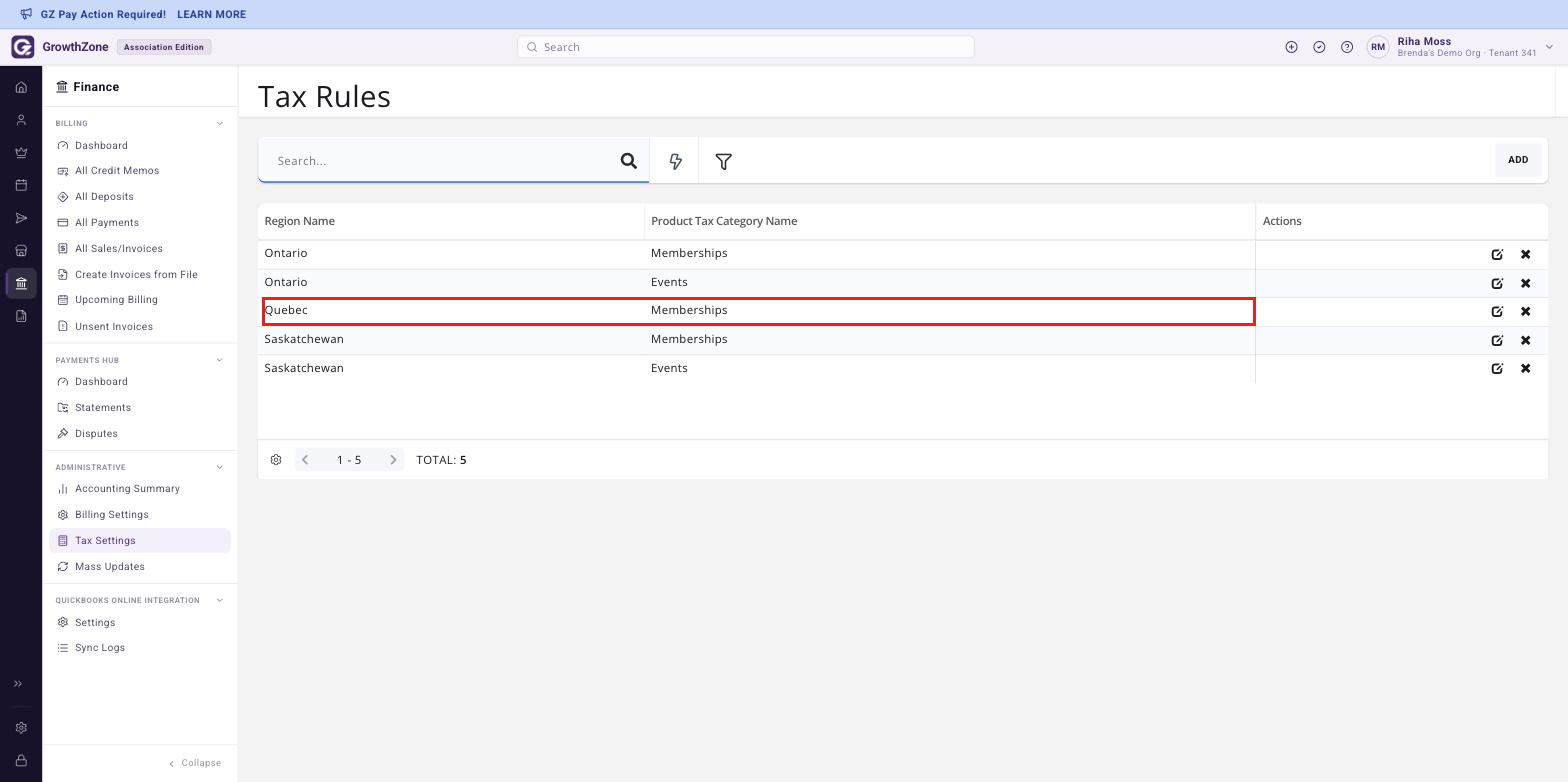This screenshot has height=782, width=1568.
Task: Sort by Product Tax Category Name header
Action: (x=724, y=221)
